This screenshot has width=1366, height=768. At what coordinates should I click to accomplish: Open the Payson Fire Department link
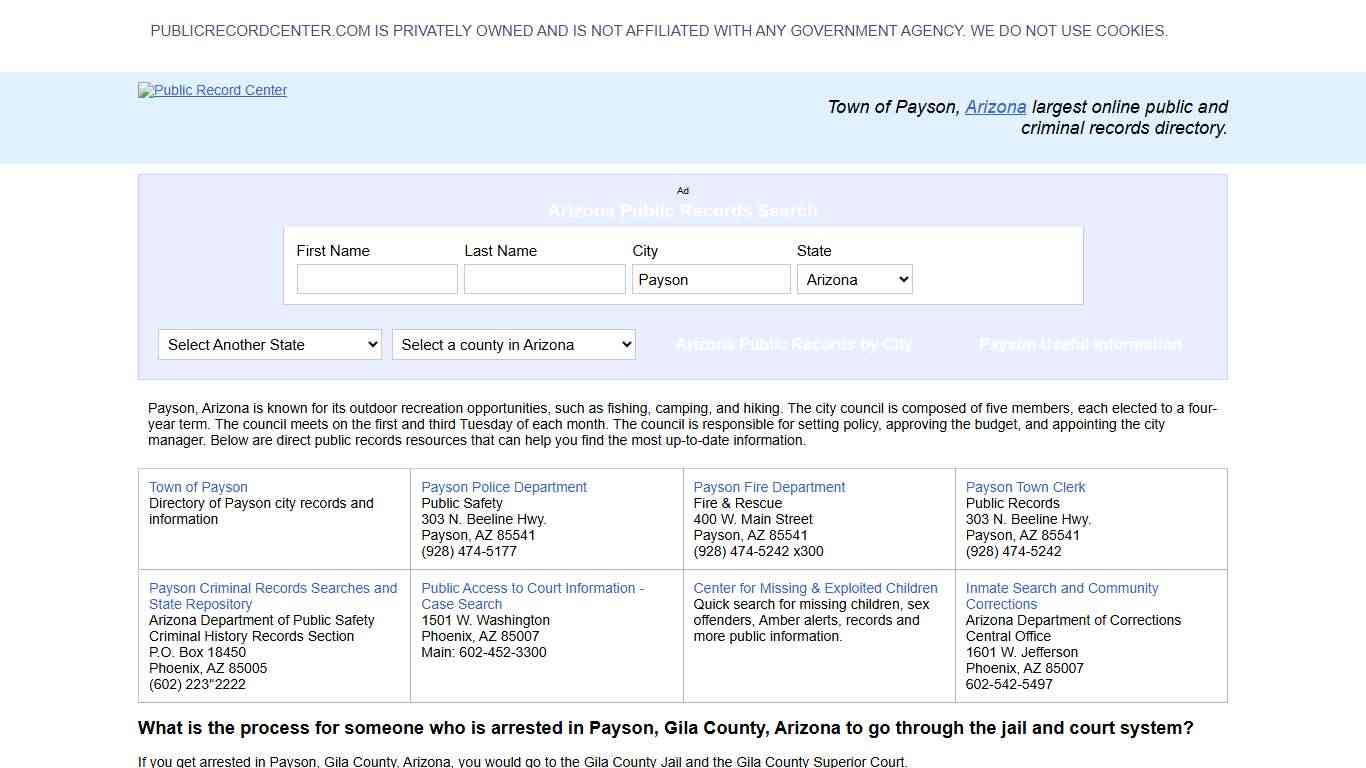click(768, 487)
